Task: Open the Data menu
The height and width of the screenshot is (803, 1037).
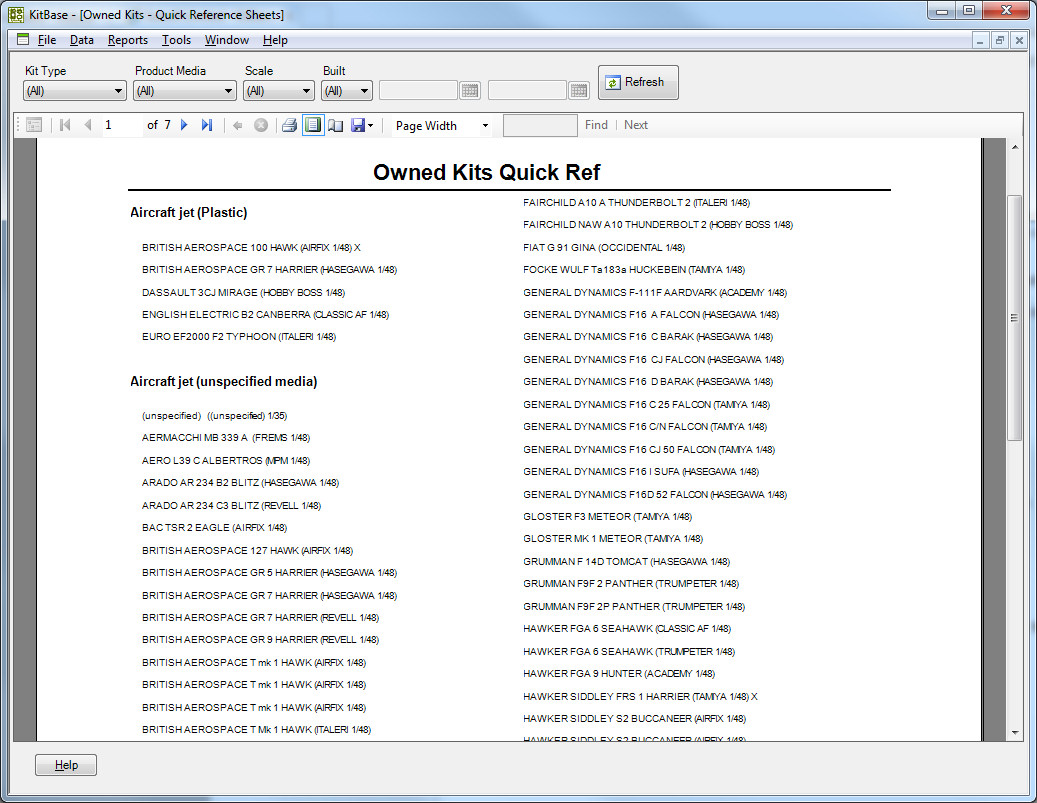Action: pyautogui.click(x=81, y=40)
